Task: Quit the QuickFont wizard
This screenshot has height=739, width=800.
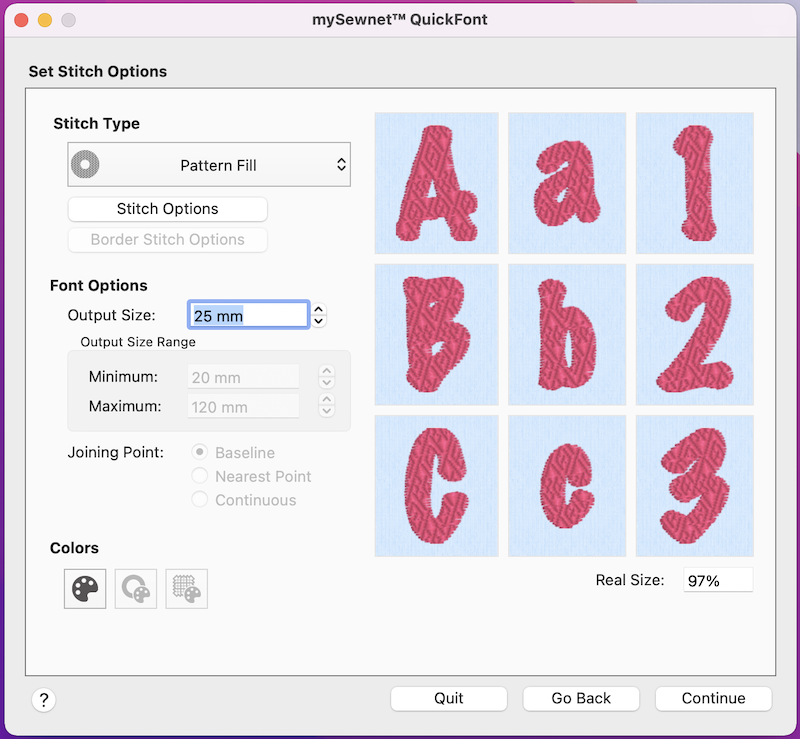Action: [449, 698]
